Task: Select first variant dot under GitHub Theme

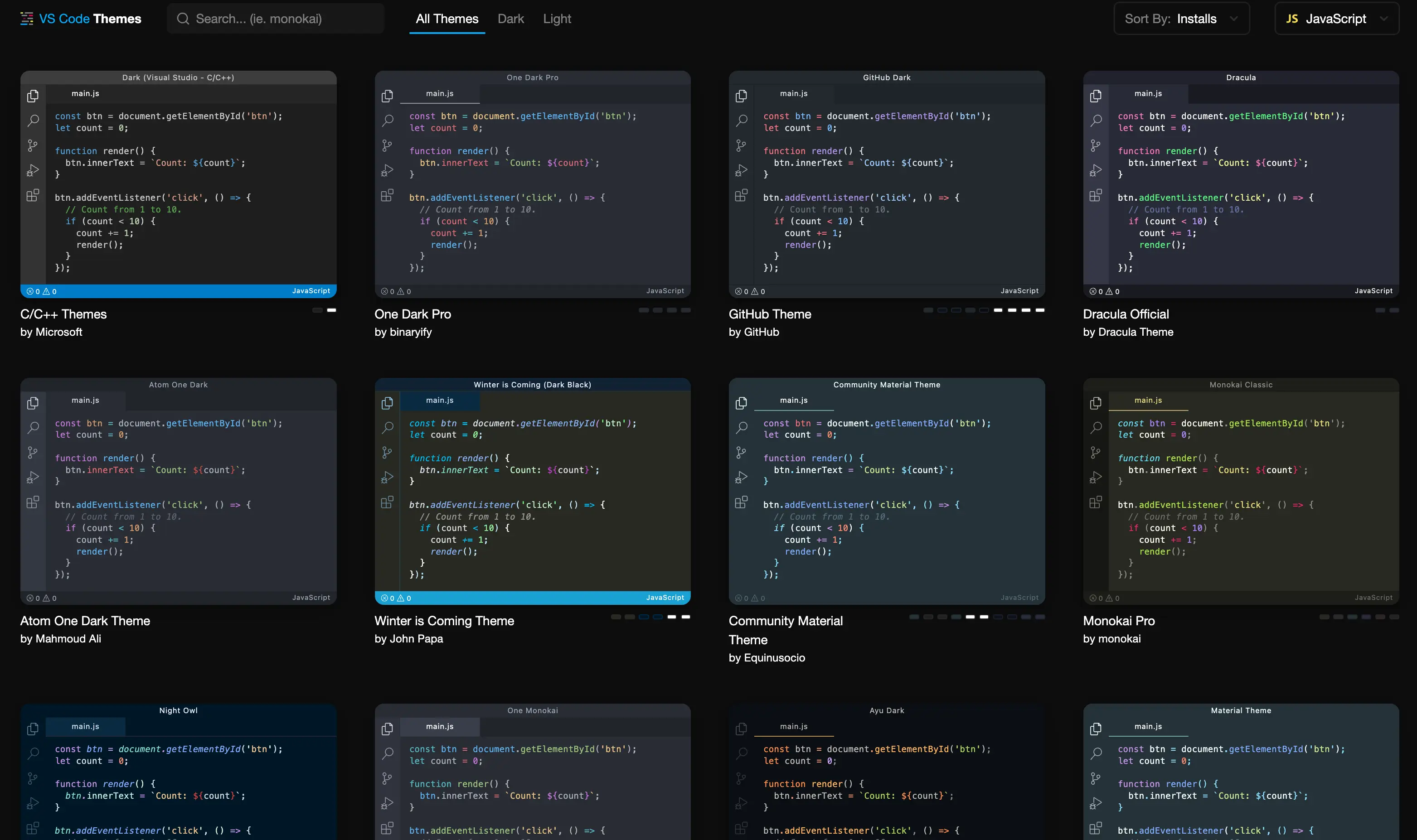Action: (x=928, y=310)
